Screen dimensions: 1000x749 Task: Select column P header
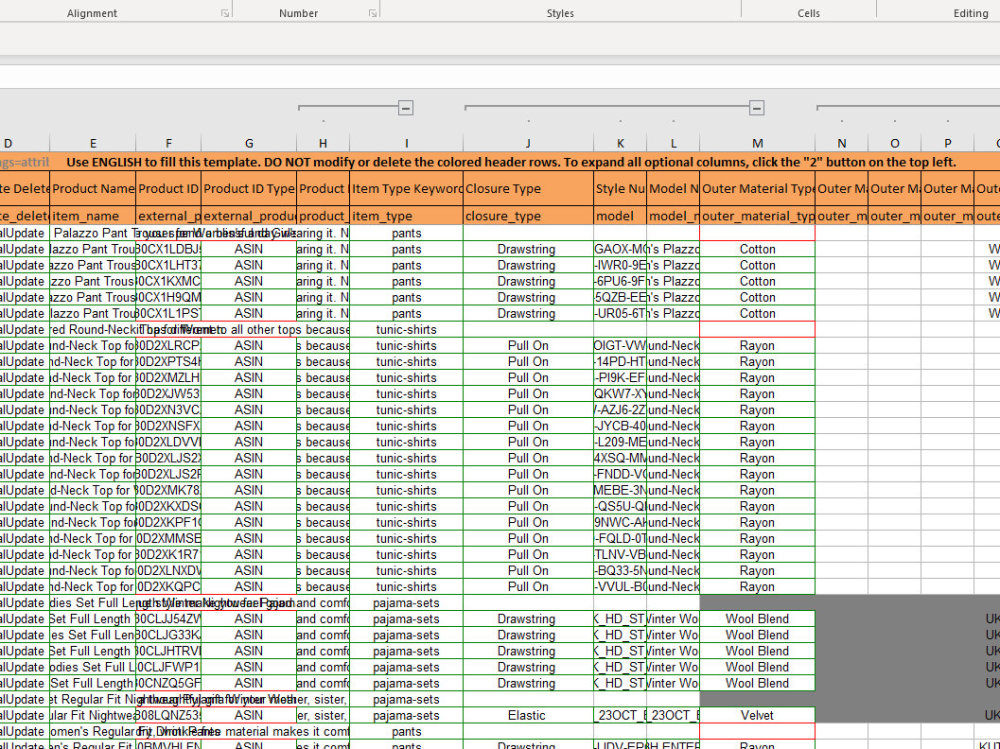[x=947, y=144]
